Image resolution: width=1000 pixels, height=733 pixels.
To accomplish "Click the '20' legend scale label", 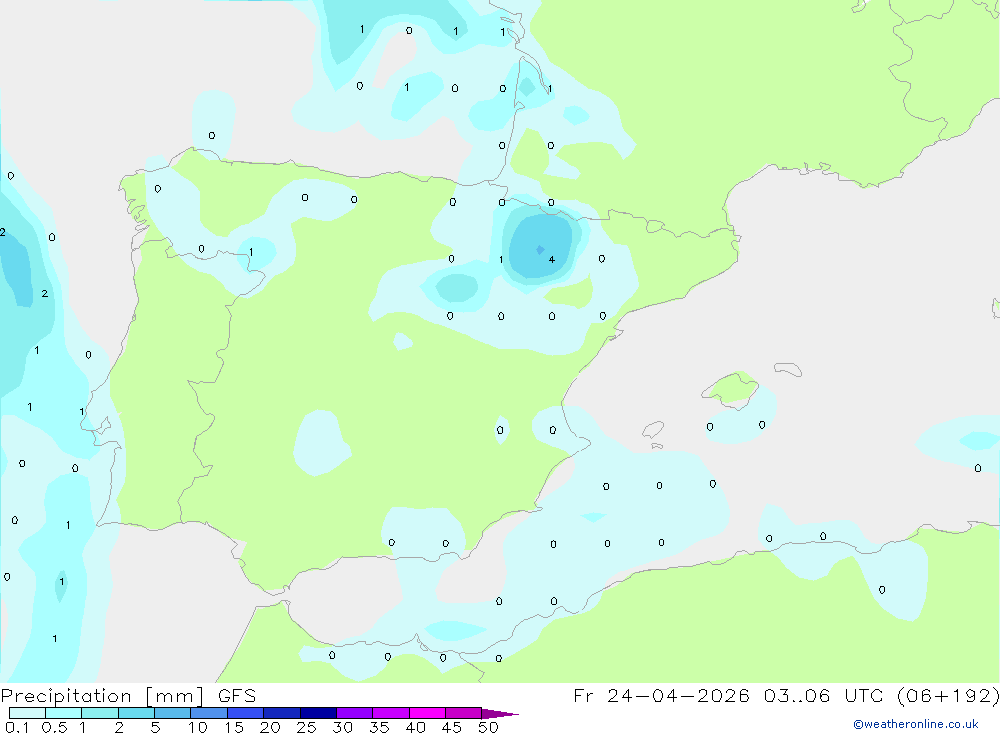I will [270, 727].
